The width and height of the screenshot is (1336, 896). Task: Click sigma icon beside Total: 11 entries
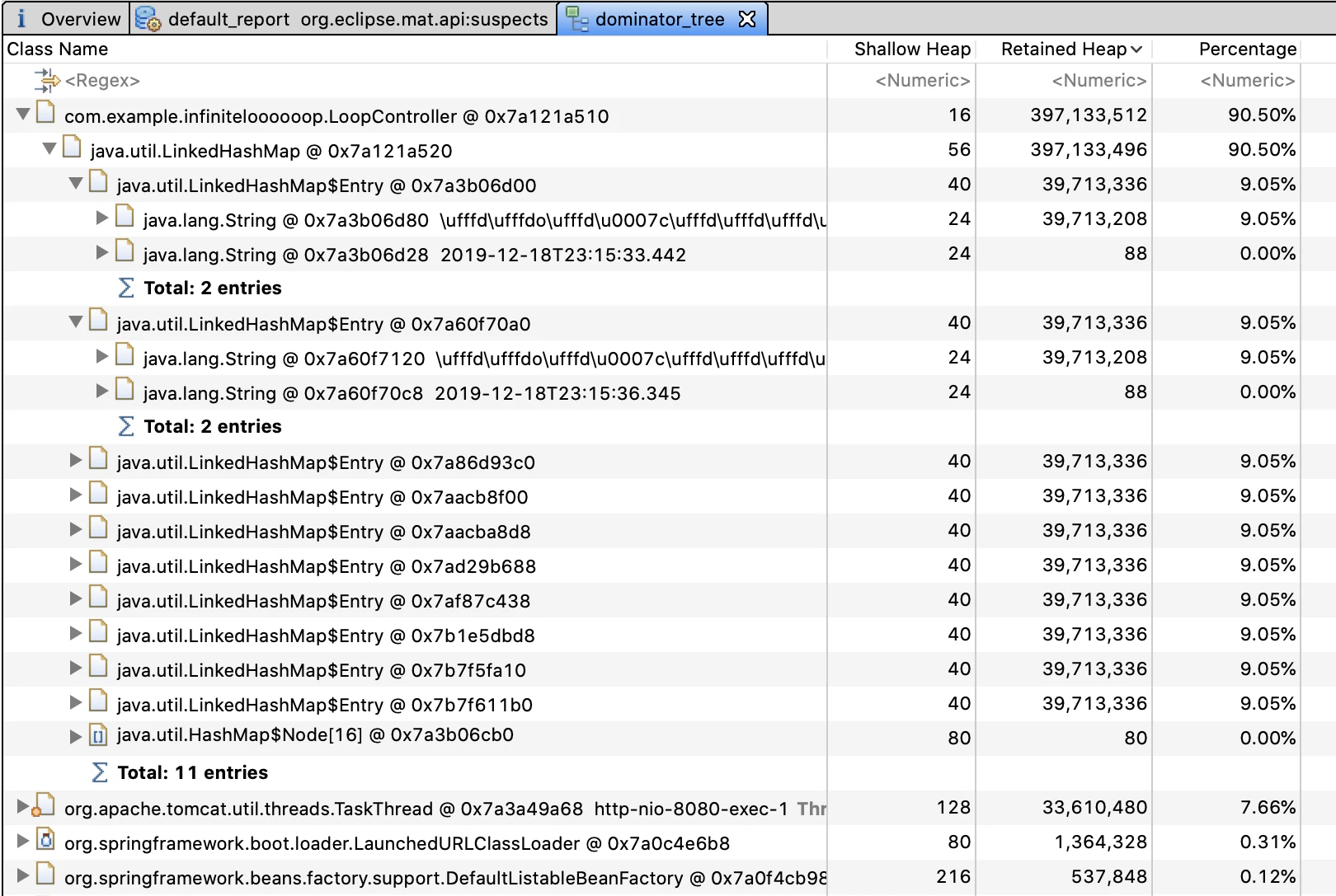coord(100,772)
